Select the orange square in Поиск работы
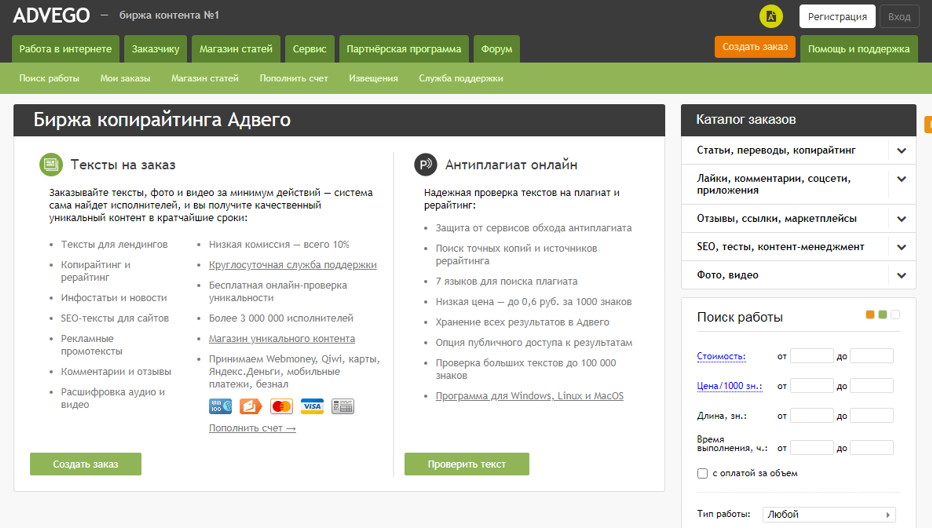This screenshot has height=532, width=932. 870,314
